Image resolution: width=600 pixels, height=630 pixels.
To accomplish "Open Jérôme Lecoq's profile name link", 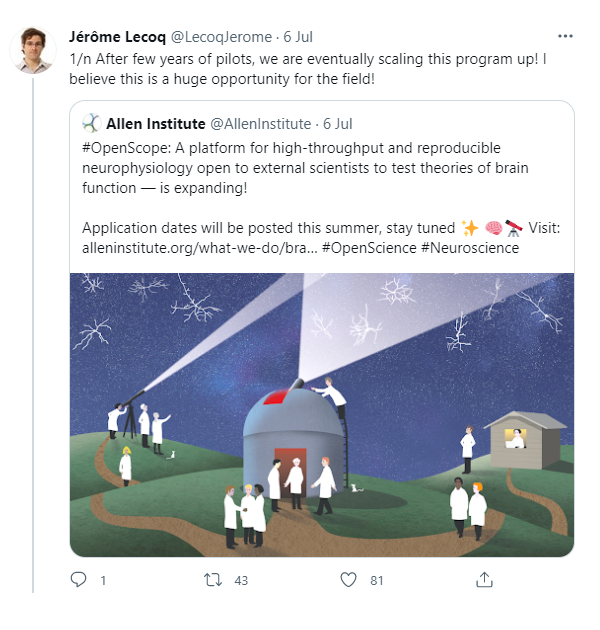I will [108, 37].
